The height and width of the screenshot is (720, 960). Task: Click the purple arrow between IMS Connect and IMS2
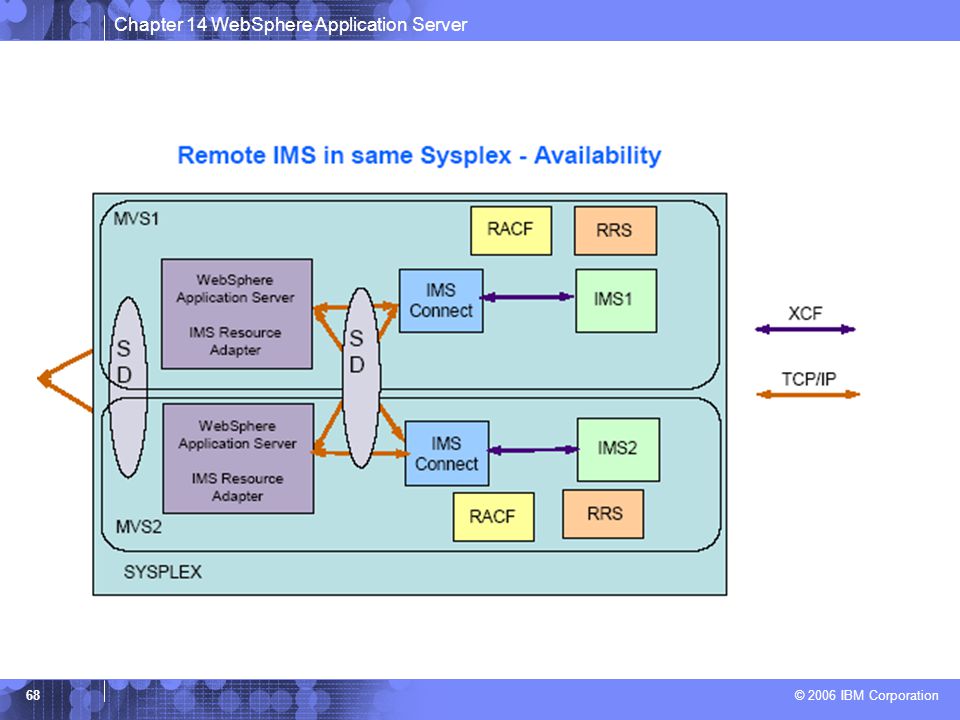(x=533, y=450)
